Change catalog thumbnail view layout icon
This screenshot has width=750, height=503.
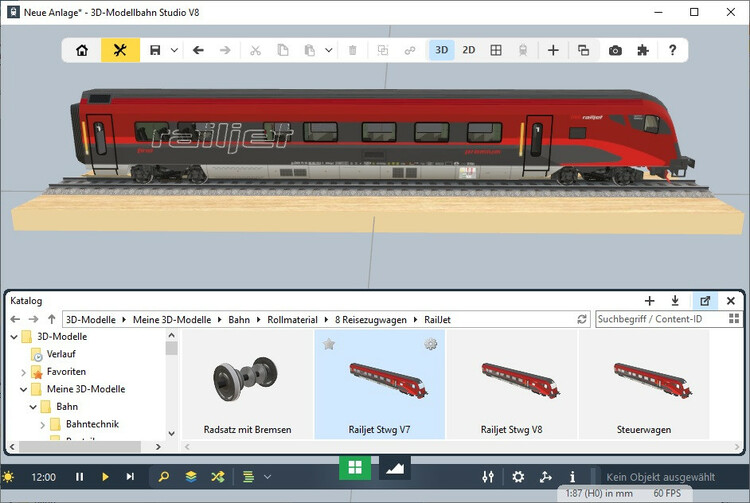point(734,319)
